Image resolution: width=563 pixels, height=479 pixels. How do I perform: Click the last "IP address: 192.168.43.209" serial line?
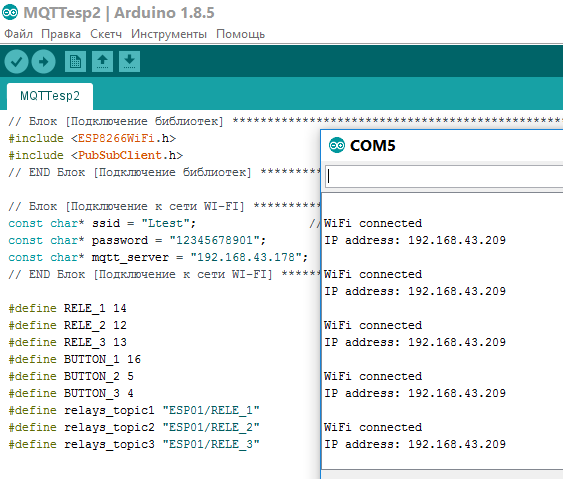[x=415, y=444]
